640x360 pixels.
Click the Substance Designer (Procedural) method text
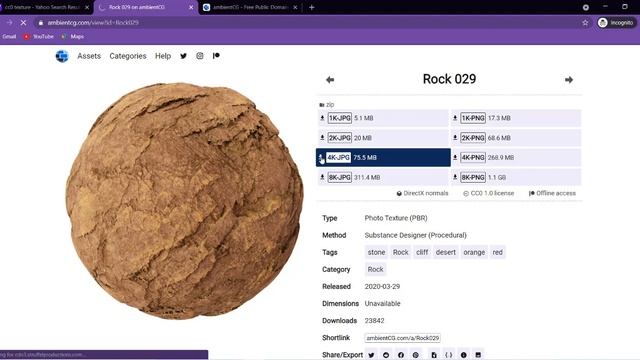(x=416, y=235)
